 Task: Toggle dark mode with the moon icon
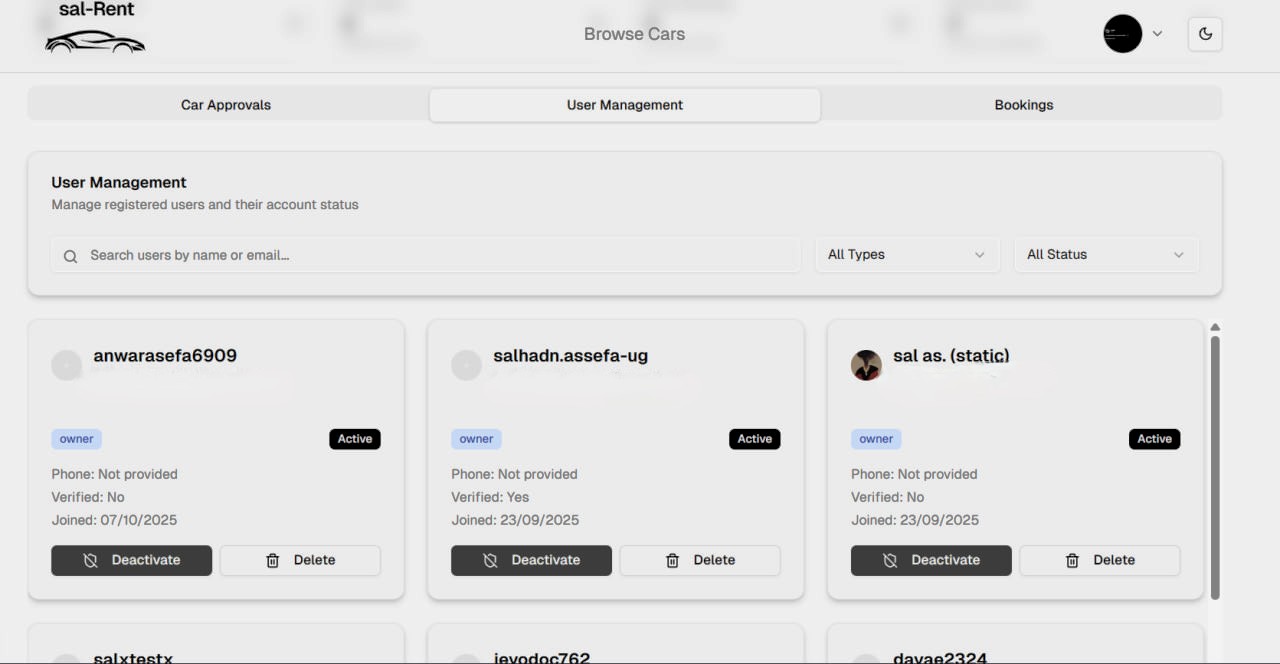[1204, 33]
